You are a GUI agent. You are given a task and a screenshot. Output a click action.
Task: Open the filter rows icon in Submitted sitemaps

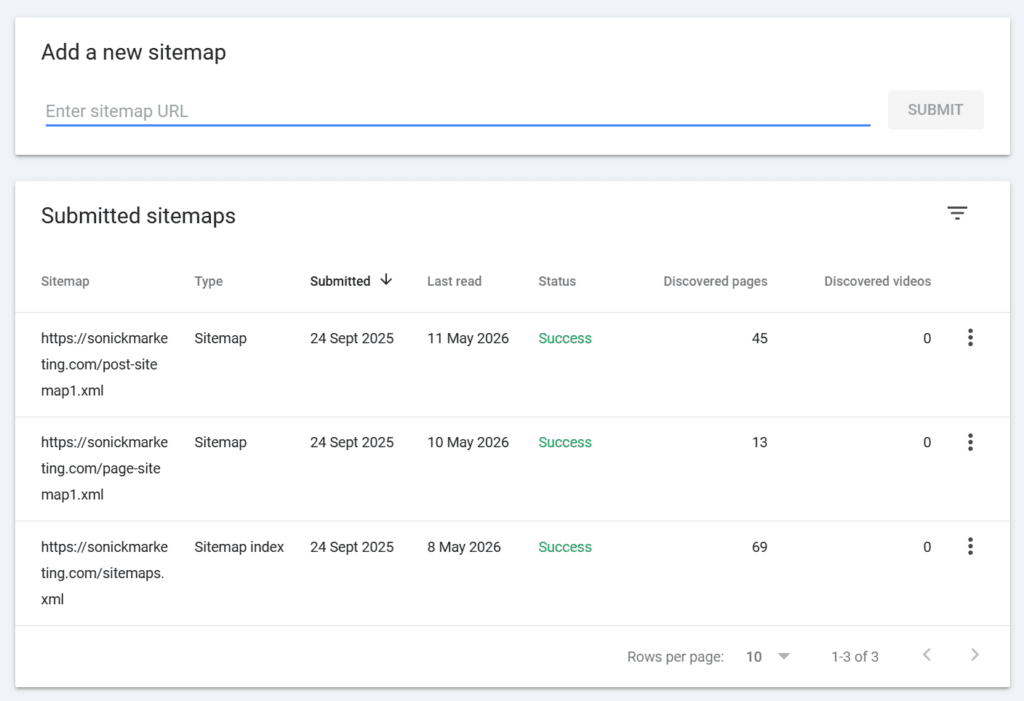pyautogui.click(x=957, y=213)
